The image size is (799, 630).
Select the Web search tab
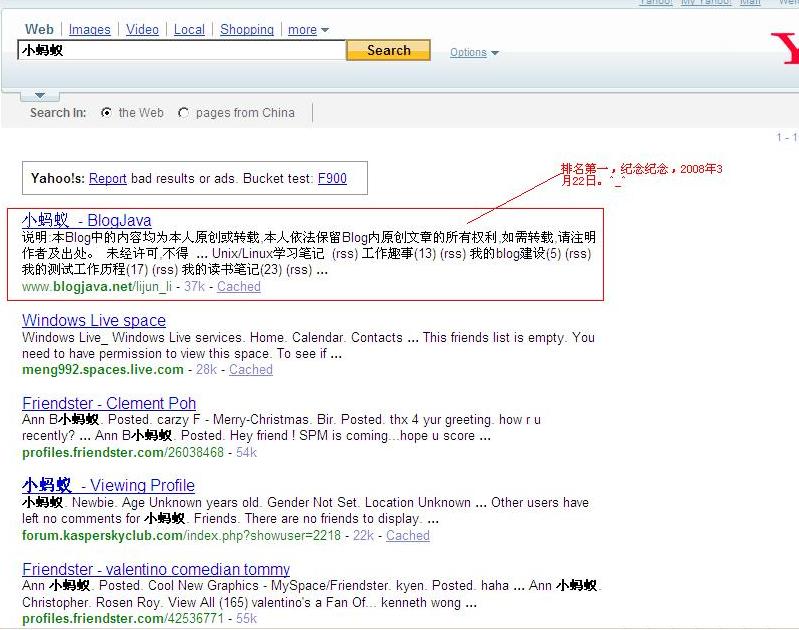tap(39, 30)
